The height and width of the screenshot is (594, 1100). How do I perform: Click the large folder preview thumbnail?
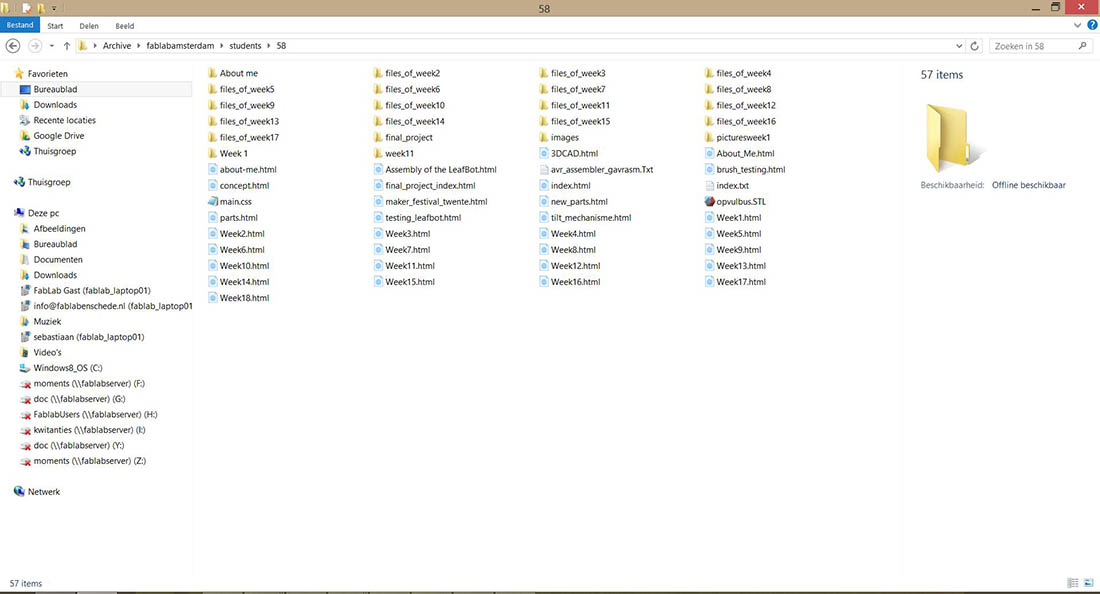(953, 137)
